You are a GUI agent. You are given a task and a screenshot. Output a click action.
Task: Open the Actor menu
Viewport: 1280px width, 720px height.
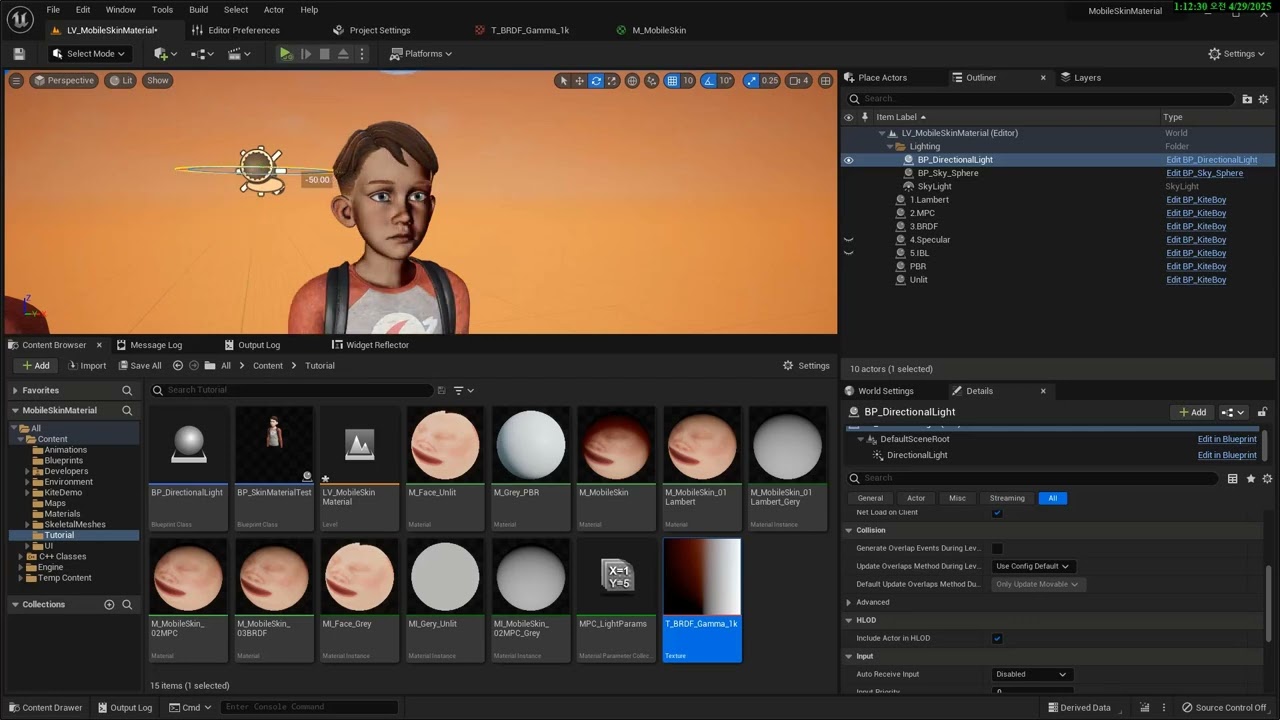pos(273,10)
